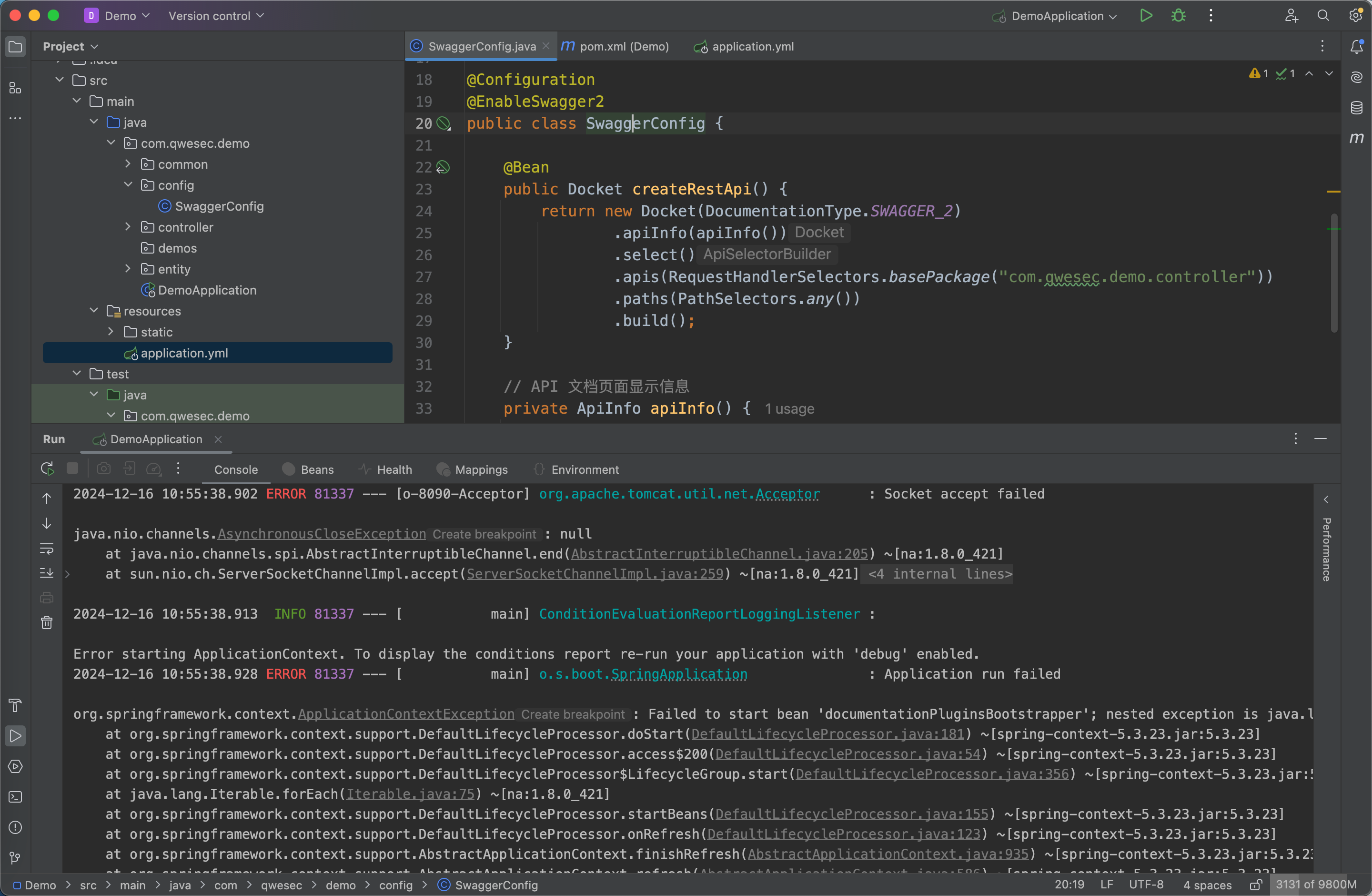Open DemoApplication run configuration dropdown

(x=1054, y=16)
